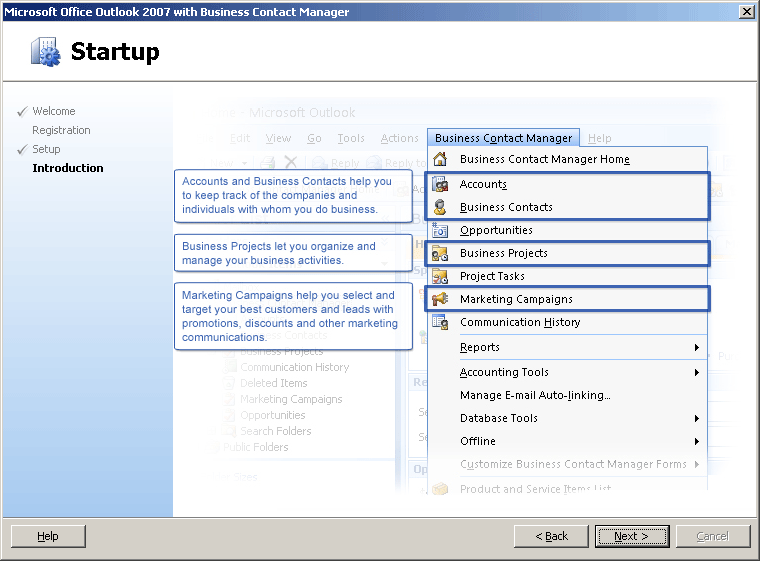Click the Business Contacts person icon

coord(440,207)
